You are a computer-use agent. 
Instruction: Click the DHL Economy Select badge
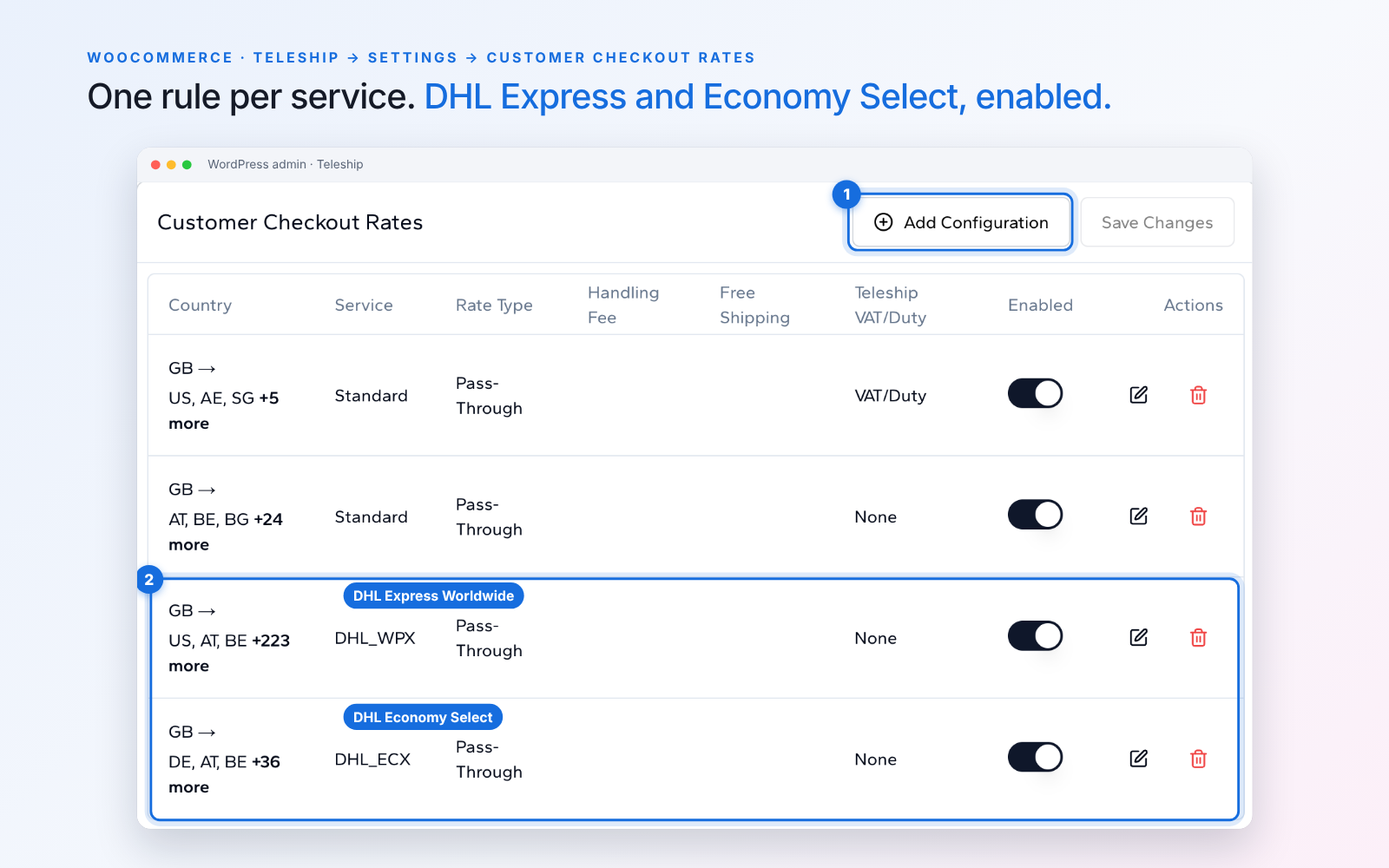pyautogui.click(x=423, y=718)
